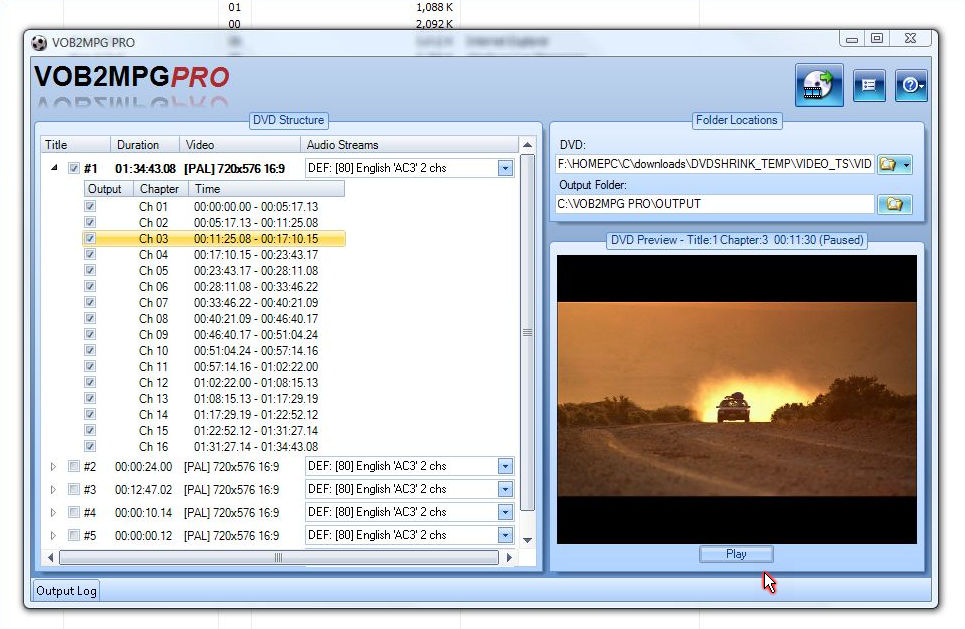Screen dimensions: 965x629
Task: Expand title #3 chapters
Action: pos(54,490)
